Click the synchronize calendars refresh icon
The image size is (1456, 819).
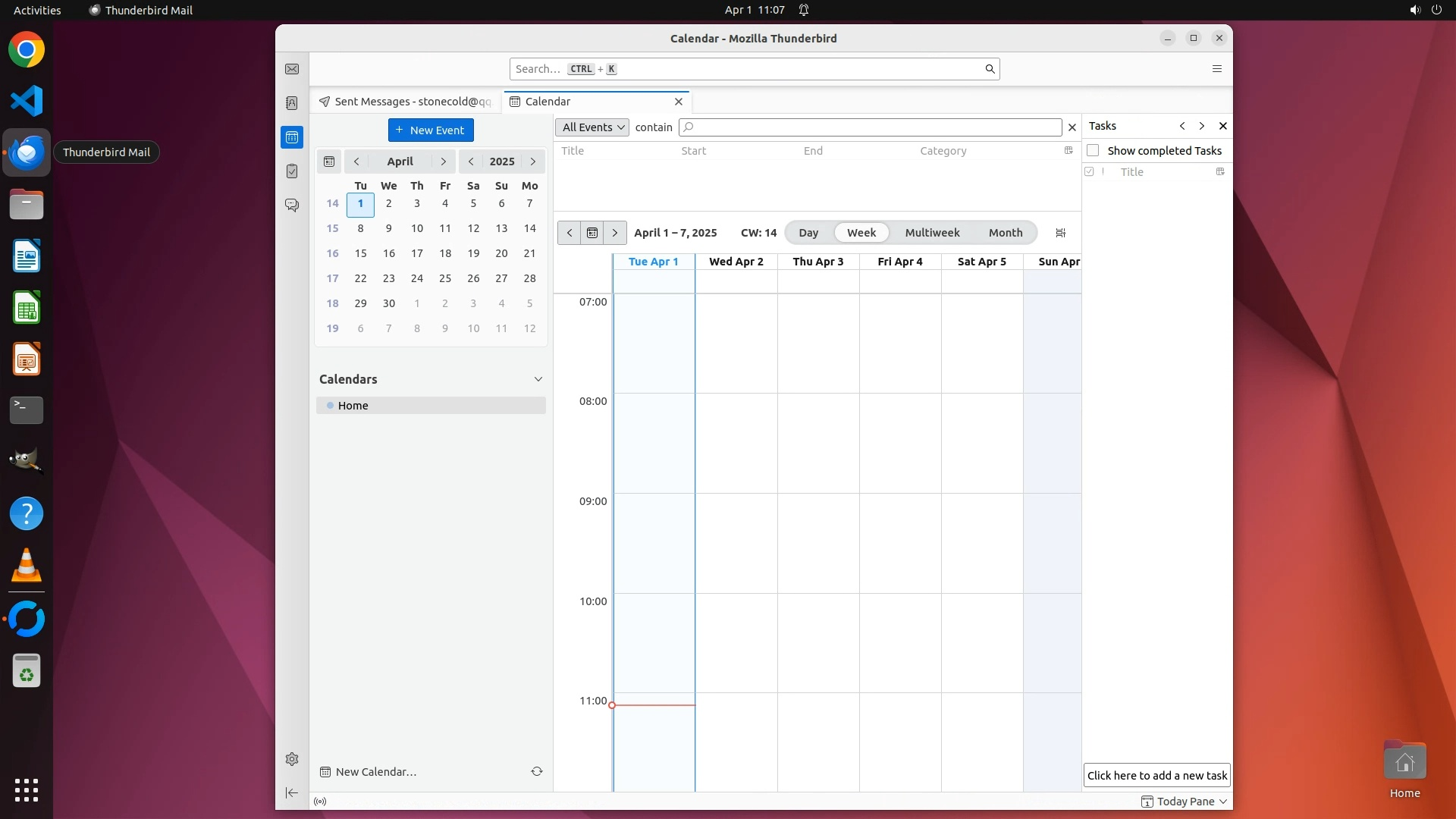537,771
